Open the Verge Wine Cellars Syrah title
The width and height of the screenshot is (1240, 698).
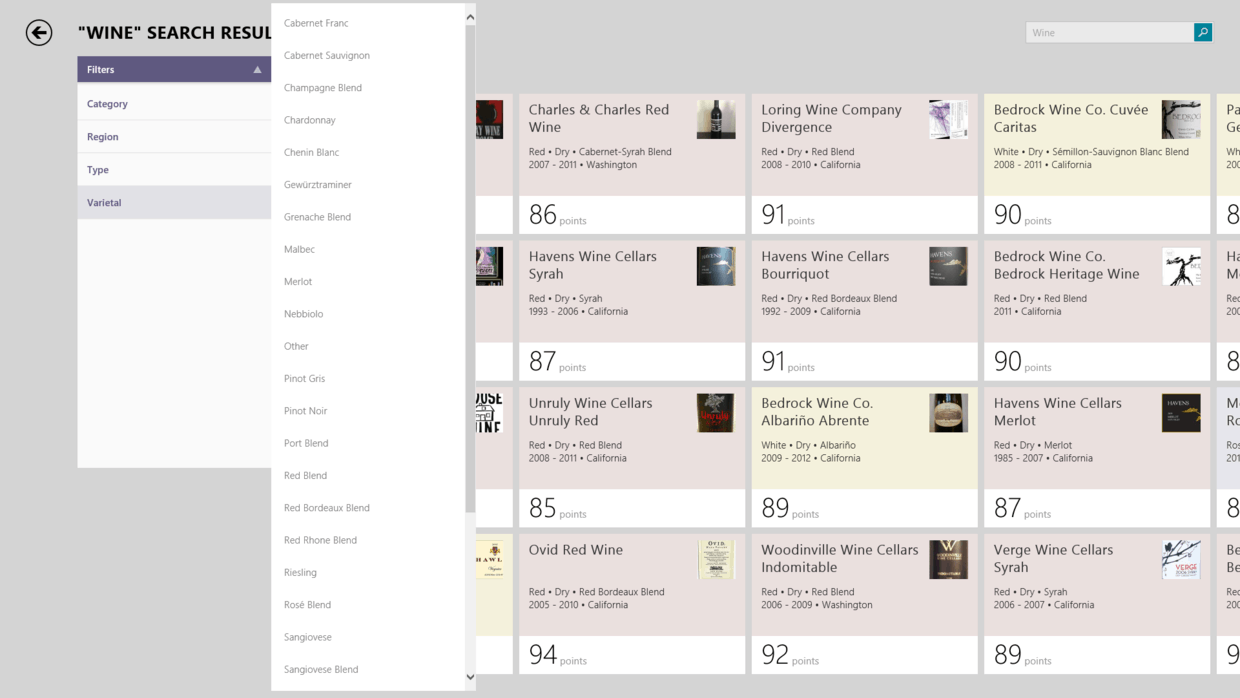[1053, 558]
